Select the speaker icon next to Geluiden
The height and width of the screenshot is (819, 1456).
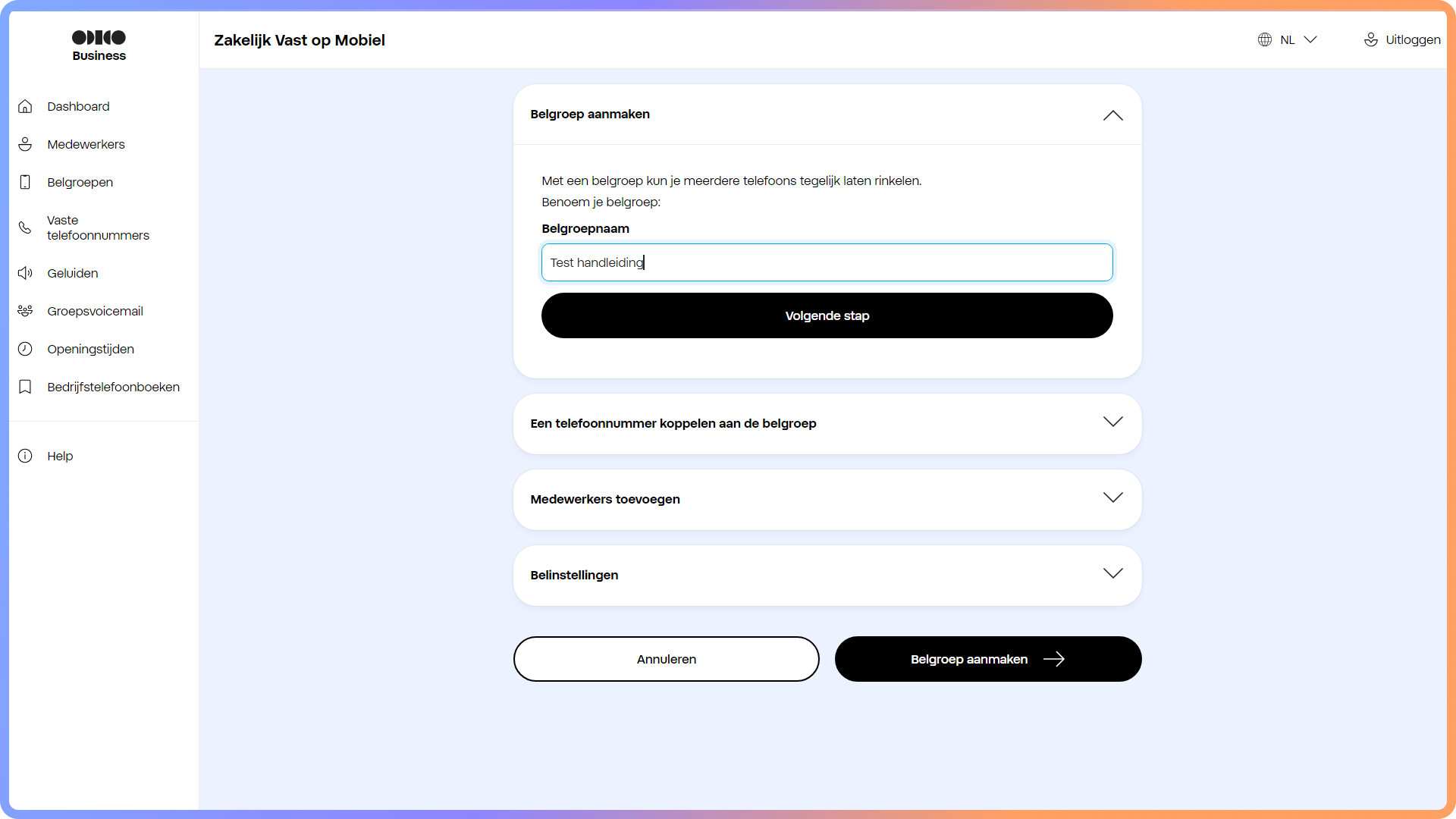[25, 273]
